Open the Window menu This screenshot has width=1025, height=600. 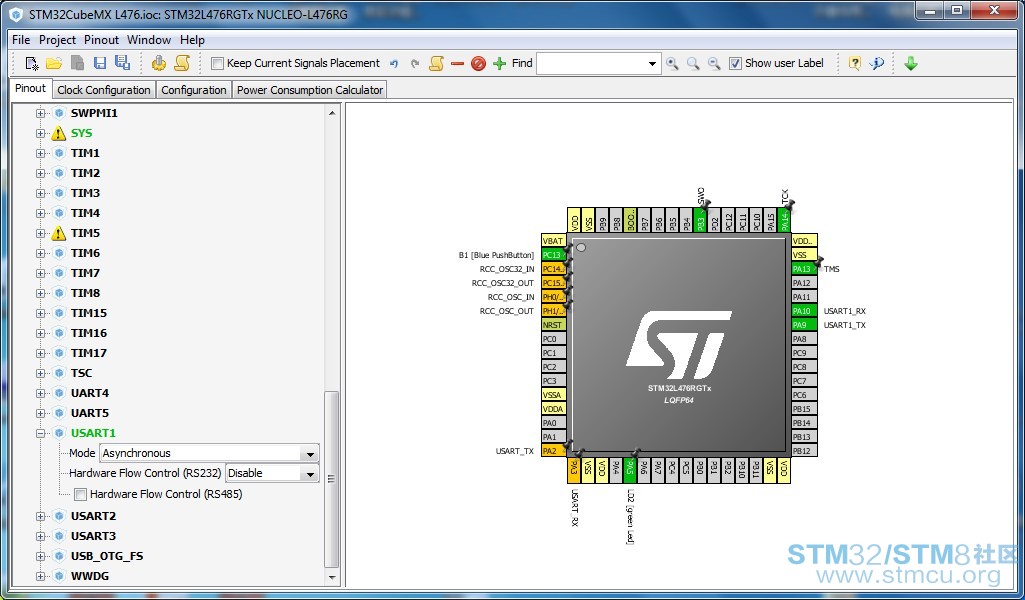click(x=149, y=40)
